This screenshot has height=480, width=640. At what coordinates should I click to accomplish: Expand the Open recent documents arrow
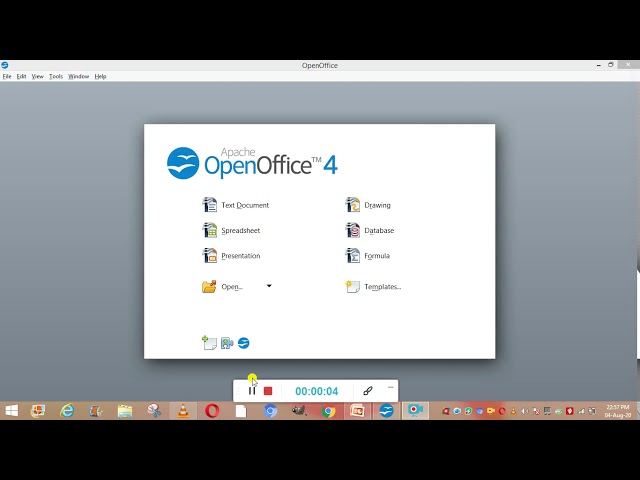pyautogui.click(x=269, y=286)
